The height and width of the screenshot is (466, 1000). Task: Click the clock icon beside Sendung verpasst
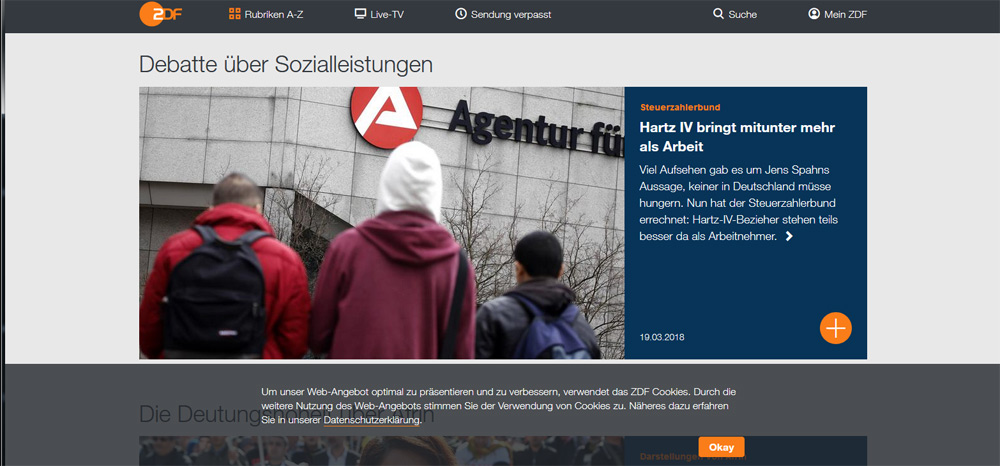(x=461, y=14)
